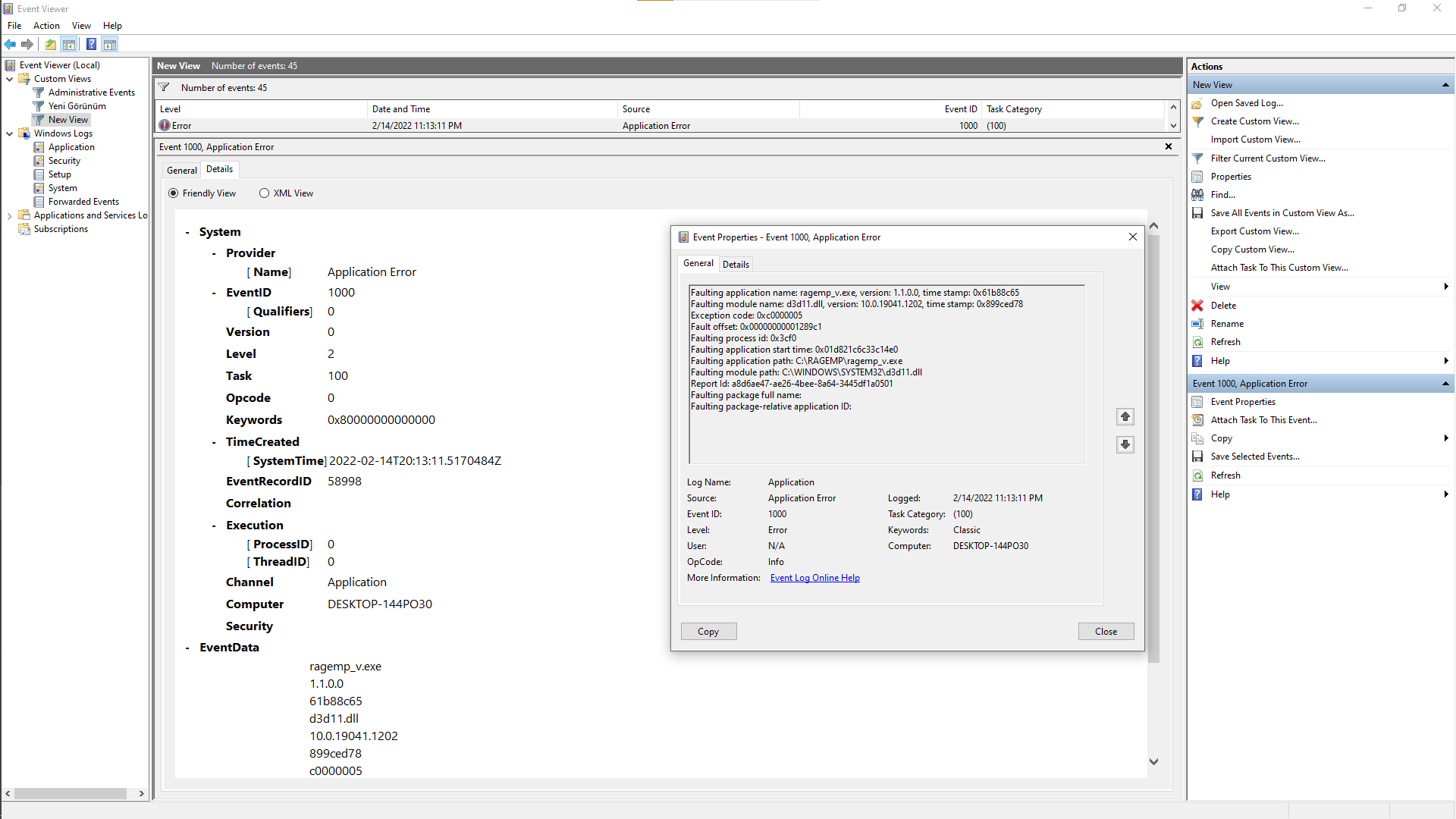Open the File menu

click(x=14, y=26)
